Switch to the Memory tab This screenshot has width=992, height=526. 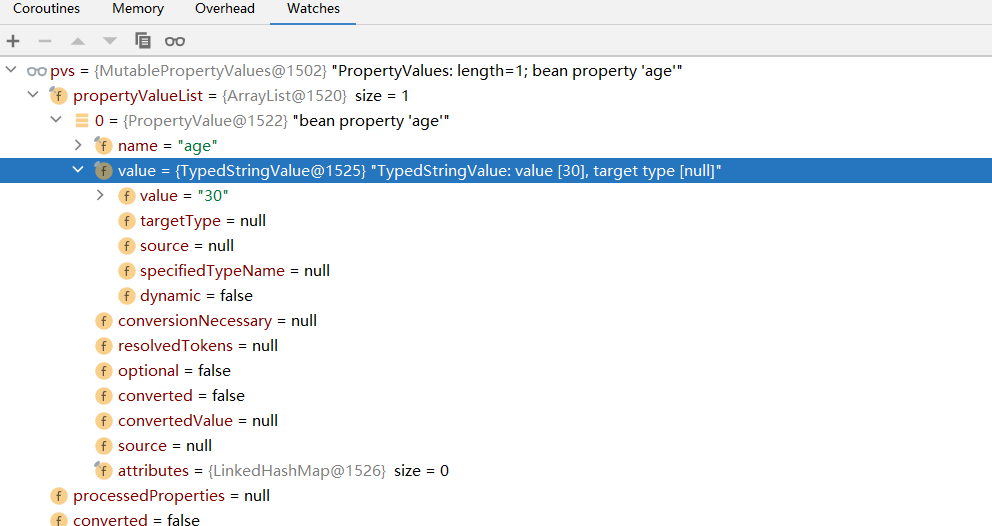[138, 9]
